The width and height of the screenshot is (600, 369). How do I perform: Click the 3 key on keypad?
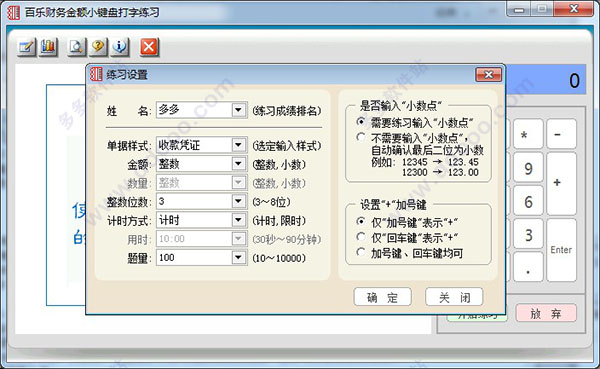[x=528, y=234]
